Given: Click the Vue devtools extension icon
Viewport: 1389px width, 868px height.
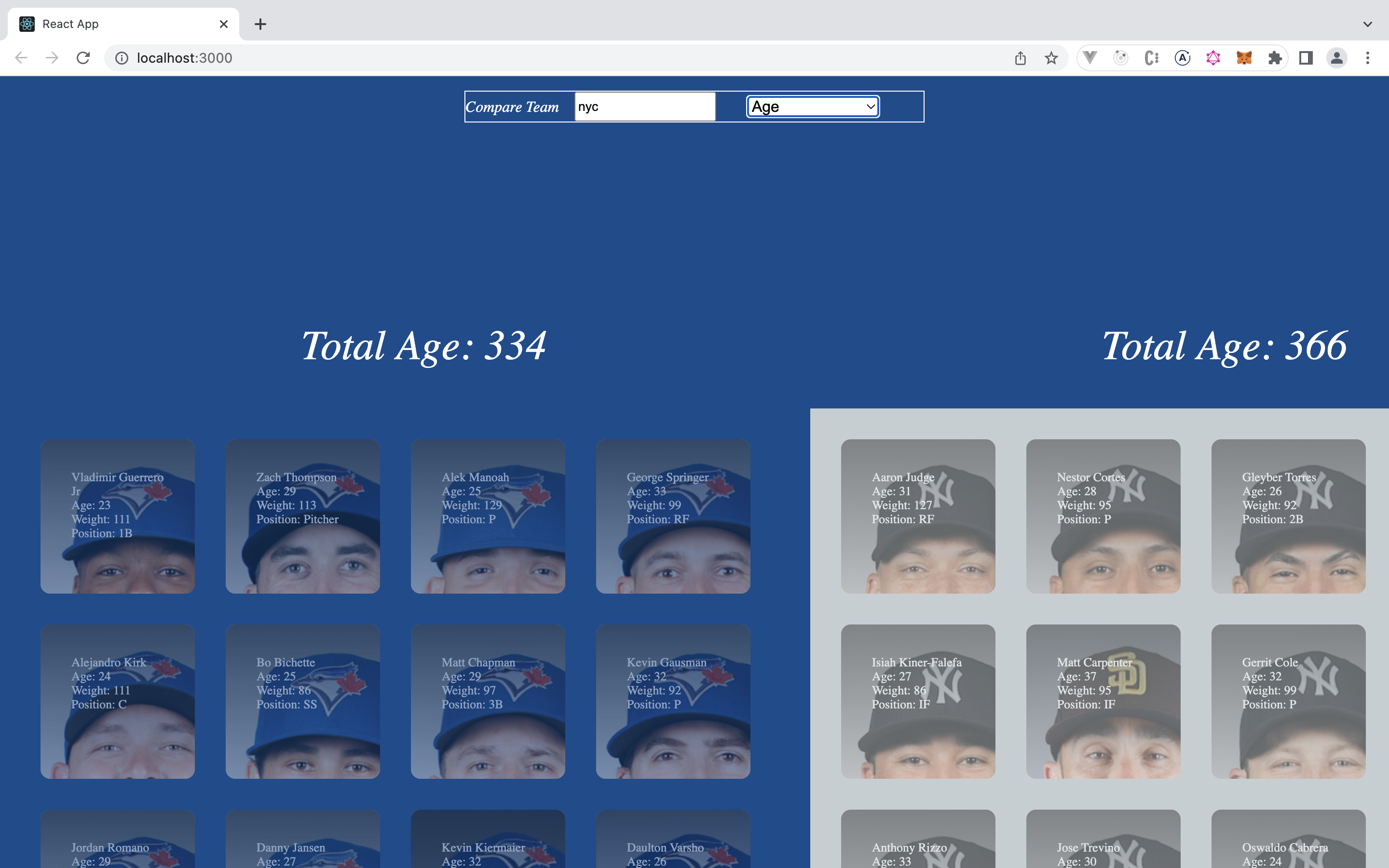Looking at the screenshot, I should point(1090,58).
